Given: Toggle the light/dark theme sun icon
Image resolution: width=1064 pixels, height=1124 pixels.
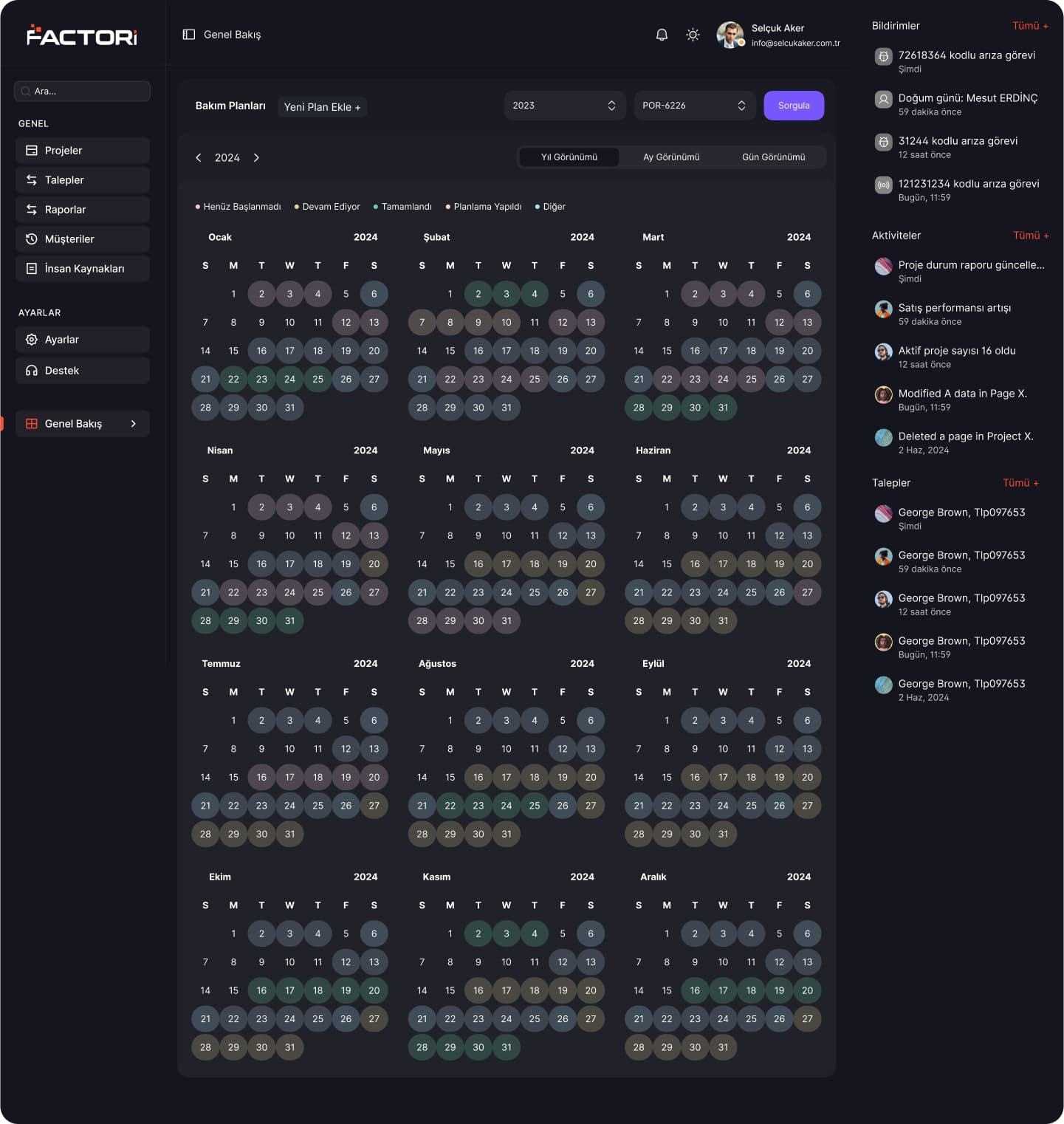Looking at the screenshot, I should pos(693,35).
